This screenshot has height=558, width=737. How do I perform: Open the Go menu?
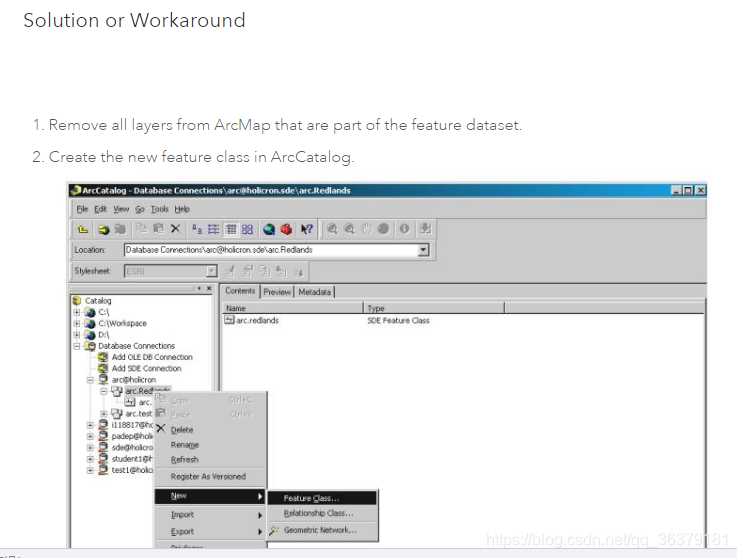[x=140, y=209]
